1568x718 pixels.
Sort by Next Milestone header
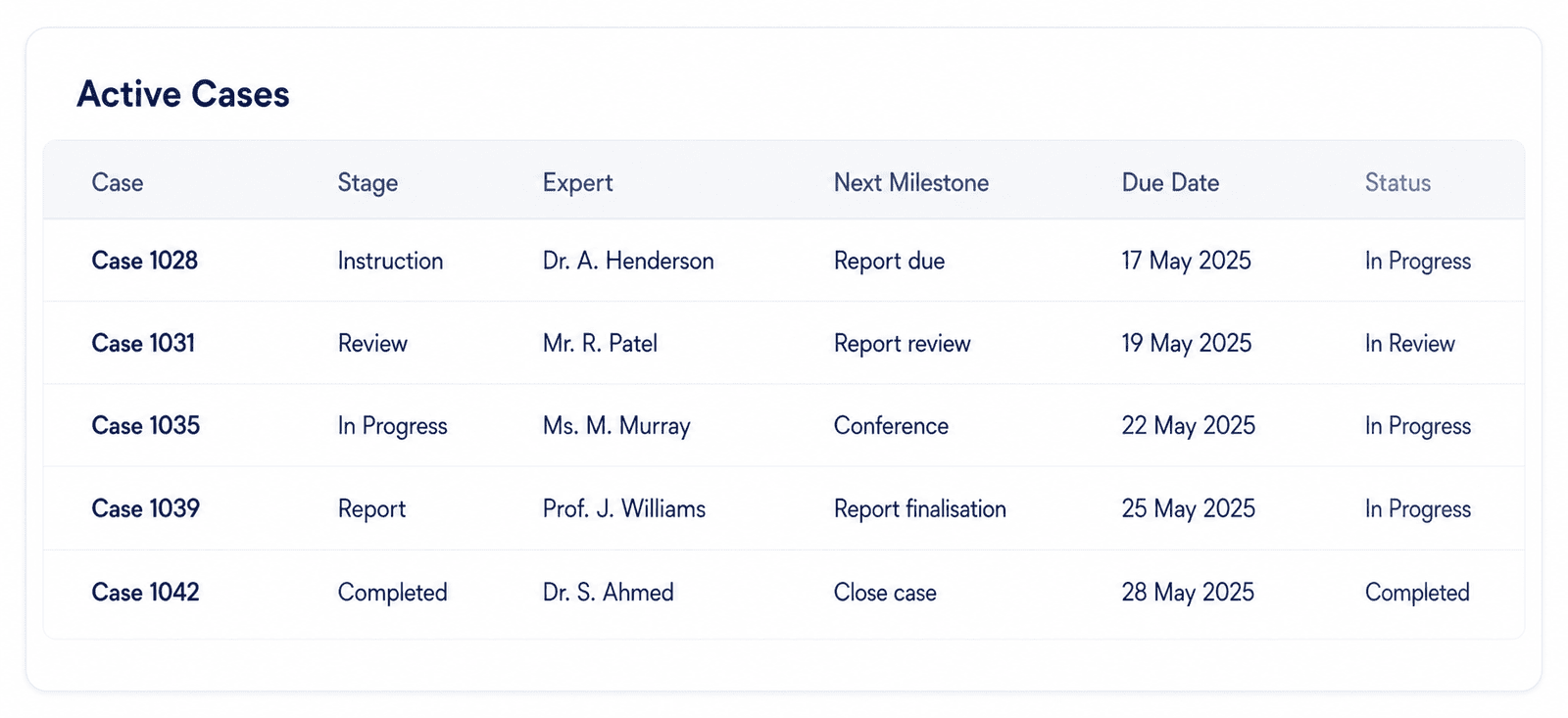(910, 182)
